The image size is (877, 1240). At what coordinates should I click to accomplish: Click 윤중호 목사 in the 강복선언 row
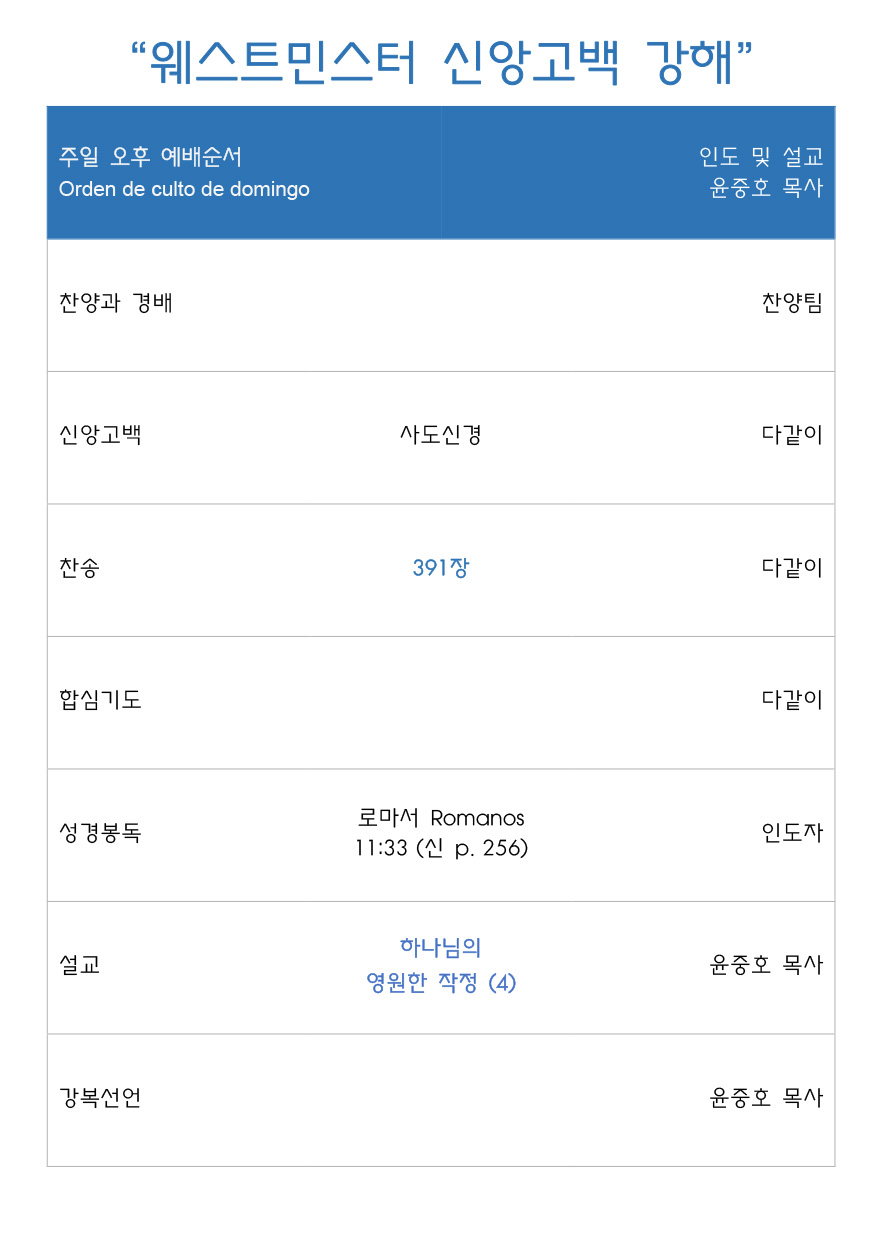766,1097
